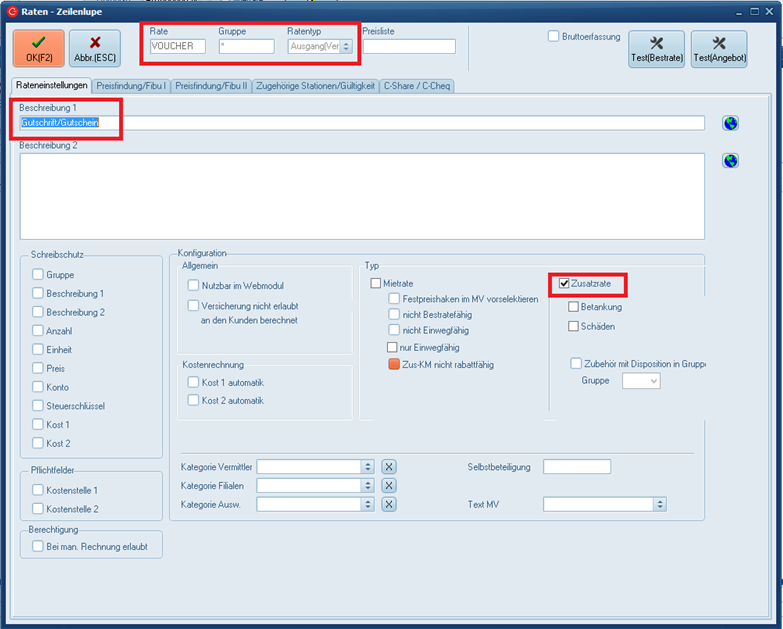
Task: Click the globe icon beside Beschreibung 2
Action: click(730, 161)
